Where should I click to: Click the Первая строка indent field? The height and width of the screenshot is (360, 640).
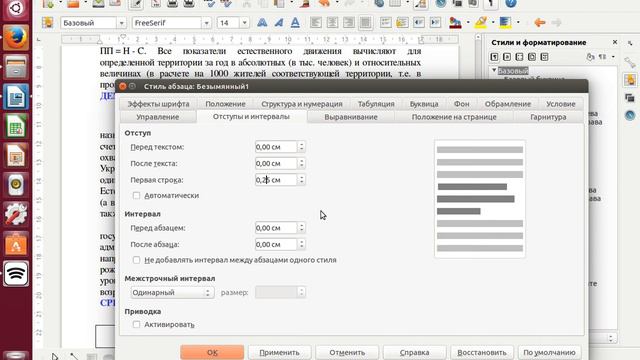[276, 180]
